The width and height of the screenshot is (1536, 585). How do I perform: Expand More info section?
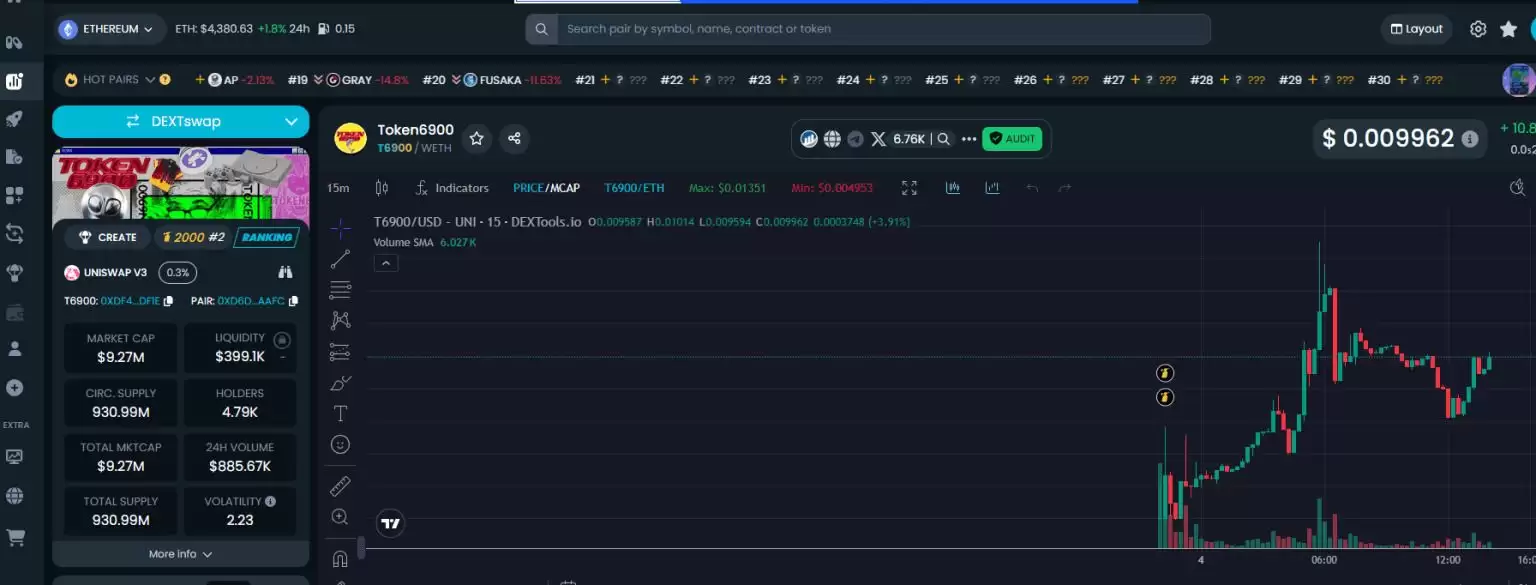(x=180, y=554)
